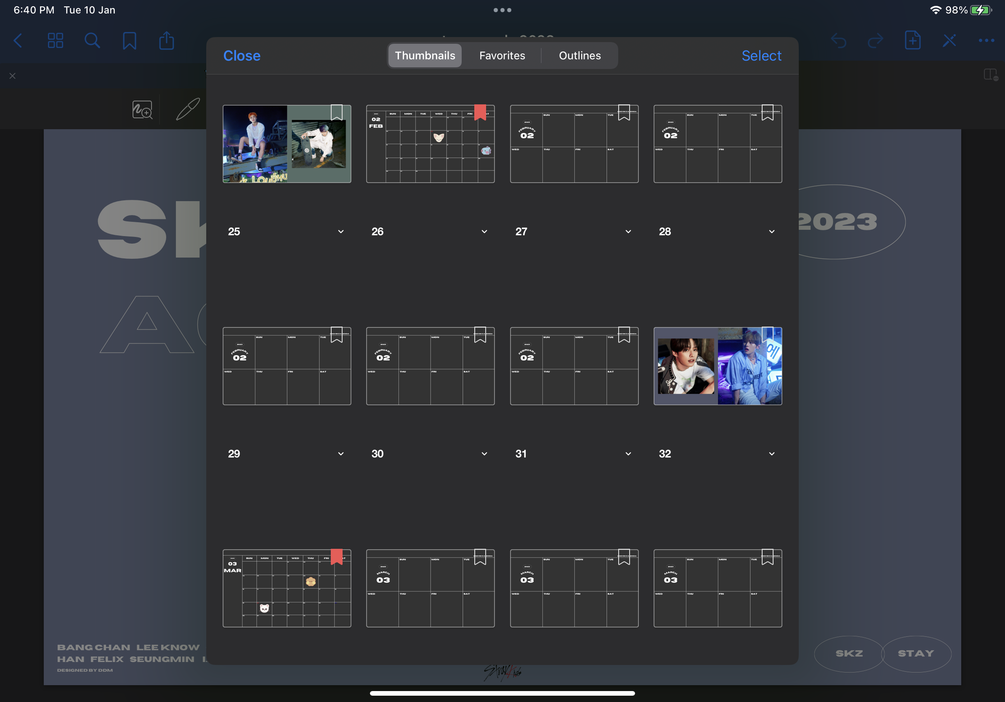Viewport: 1005px width, 702px height.
Task: Toggle bookmark on page 30 thumbnail
Action: point(480,335)
